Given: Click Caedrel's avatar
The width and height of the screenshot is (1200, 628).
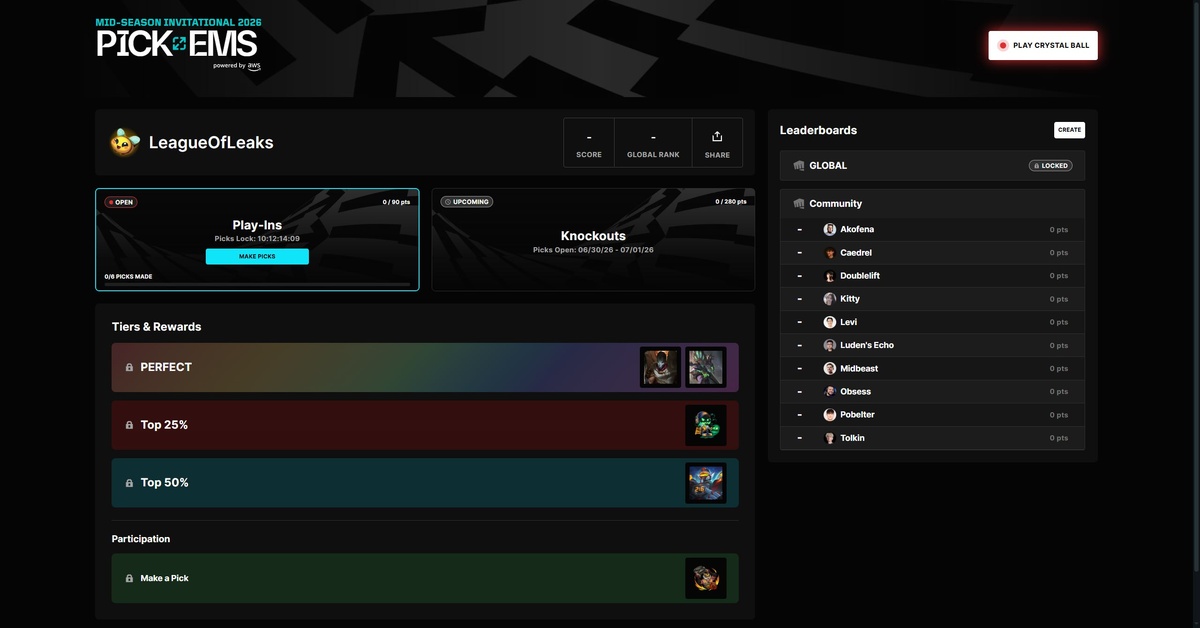Looking at the screenshot, I should pyautogui.click(x=830, y=253).
